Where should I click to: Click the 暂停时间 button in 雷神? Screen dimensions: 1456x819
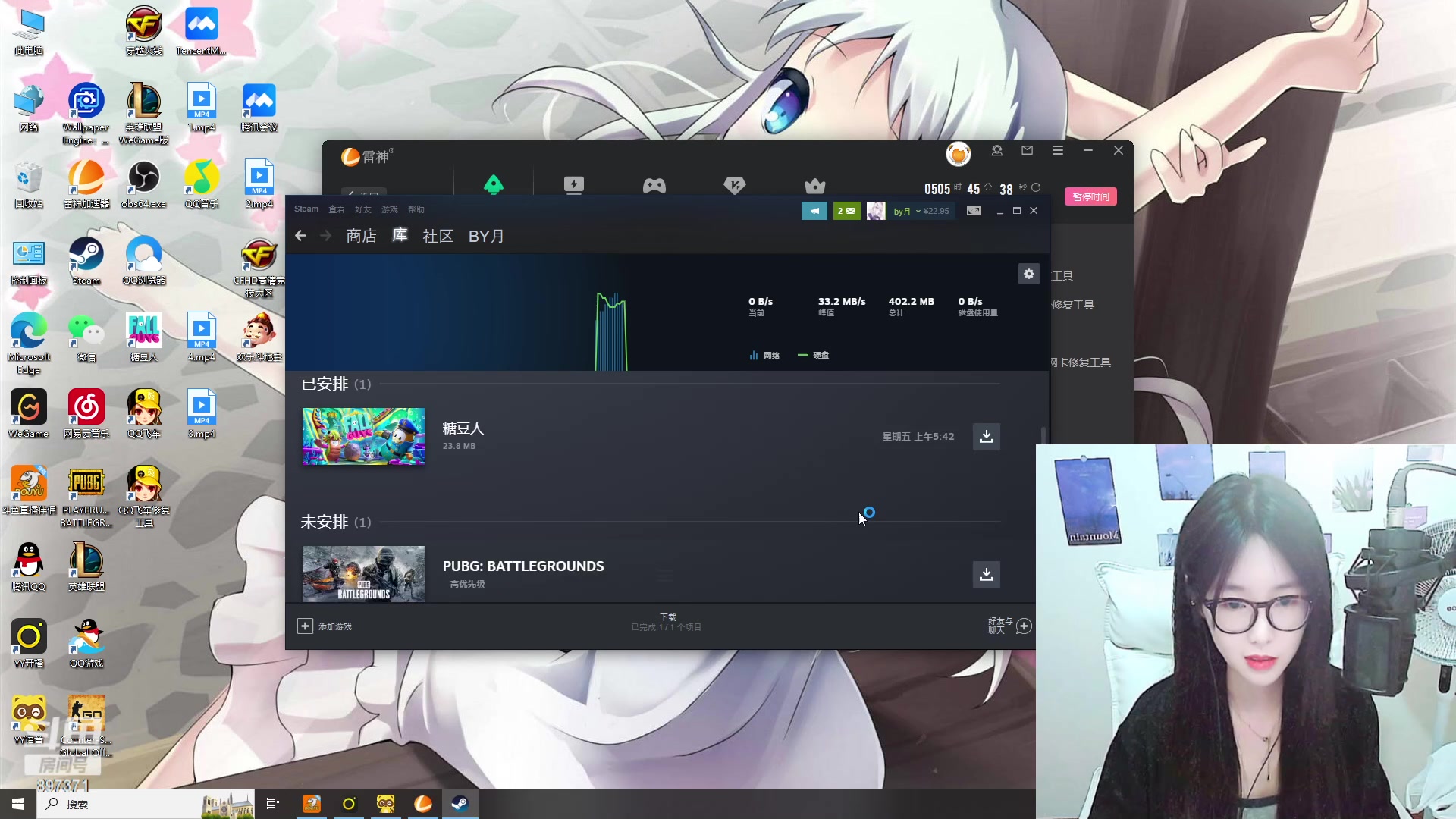(1090, 196)
